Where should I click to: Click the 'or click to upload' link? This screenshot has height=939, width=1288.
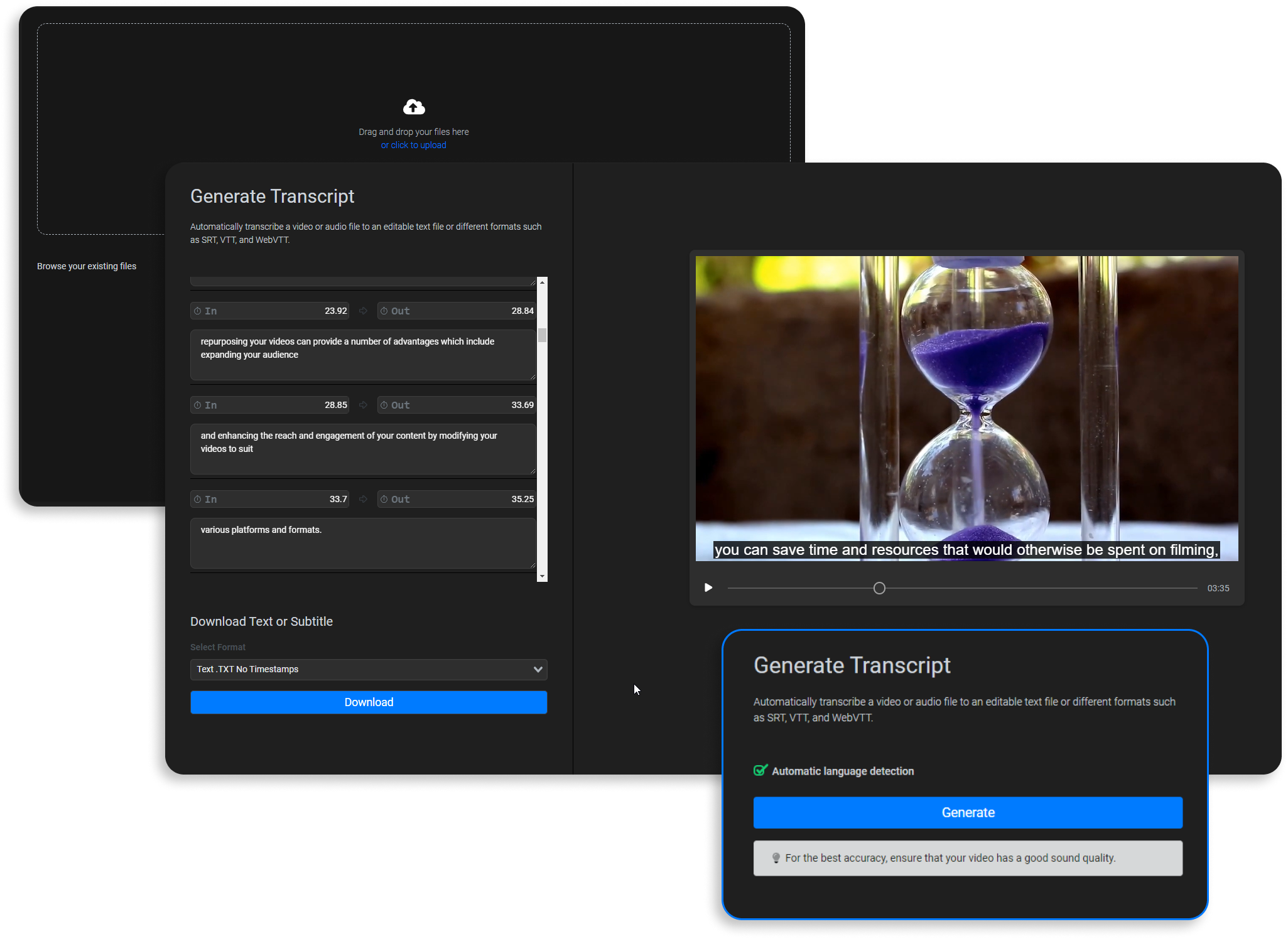pyautogui.click(x=413, y=145)
